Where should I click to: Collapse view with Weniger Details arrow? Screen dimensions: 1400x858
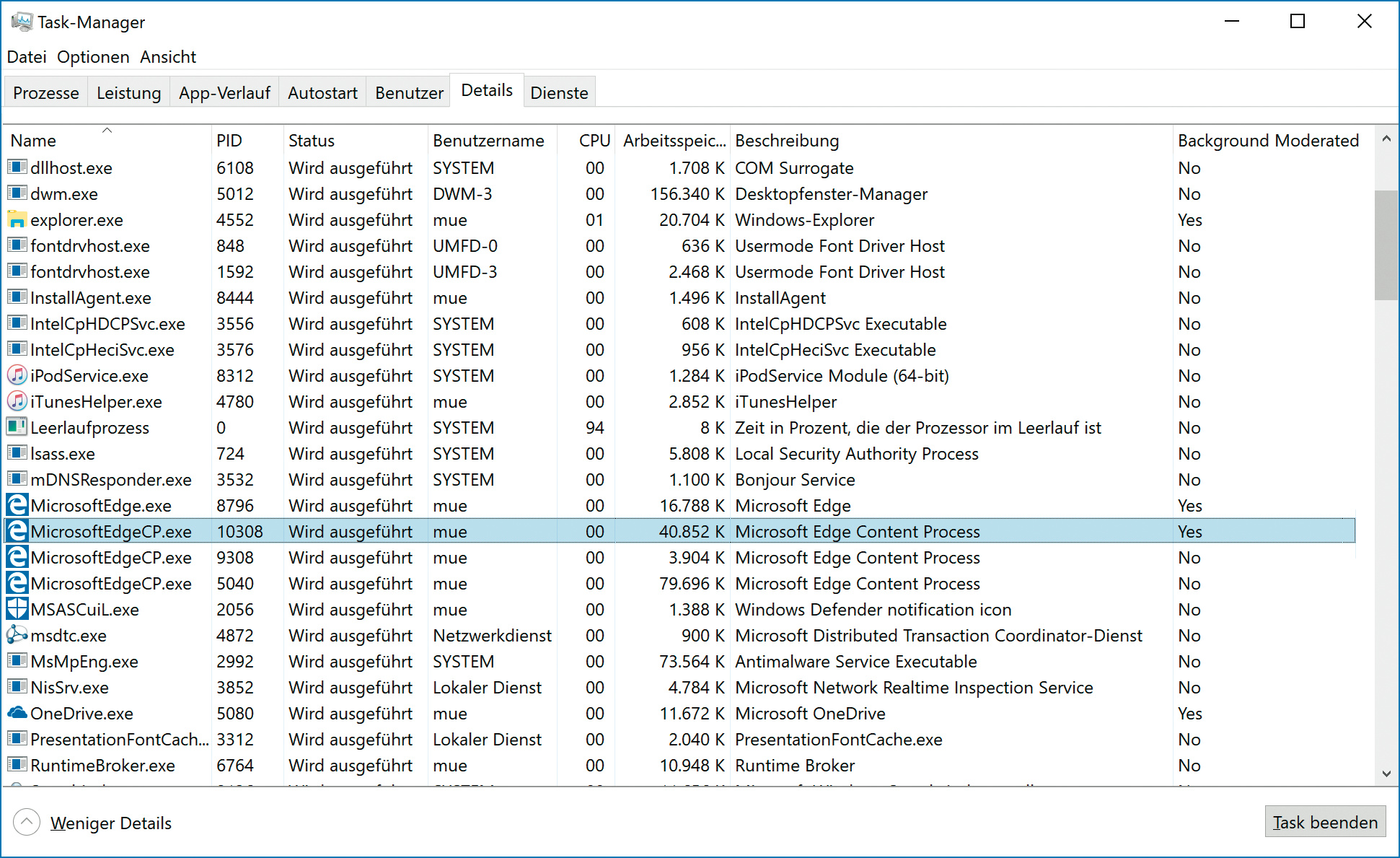point(27,822)
